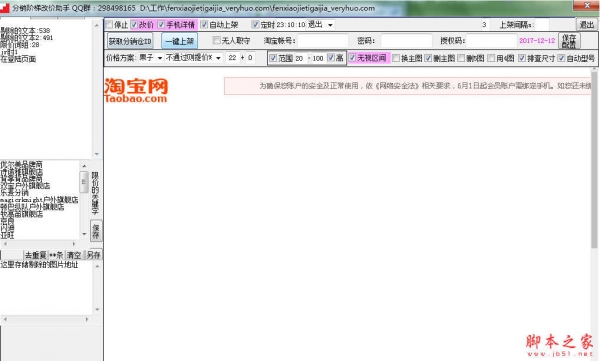Click the 另存 button

click(93, 255)
